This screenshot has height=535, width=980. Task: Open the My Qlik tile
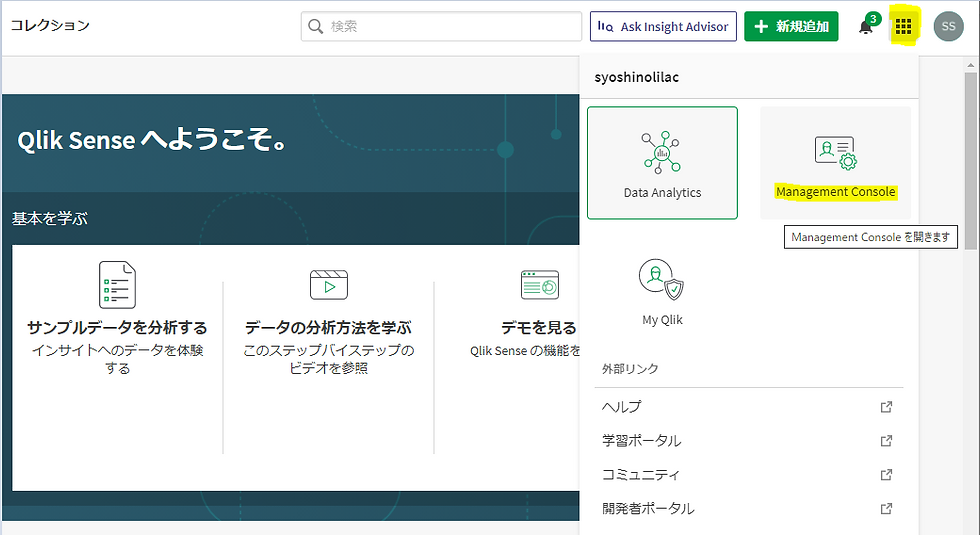pos(662,292)
